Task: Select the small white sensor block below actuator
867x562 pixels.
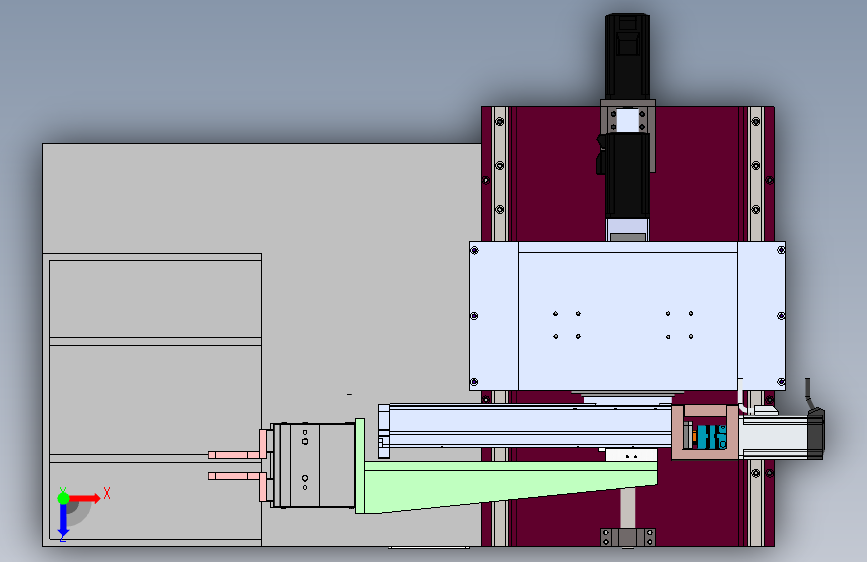Action: (x=631, y=455)
